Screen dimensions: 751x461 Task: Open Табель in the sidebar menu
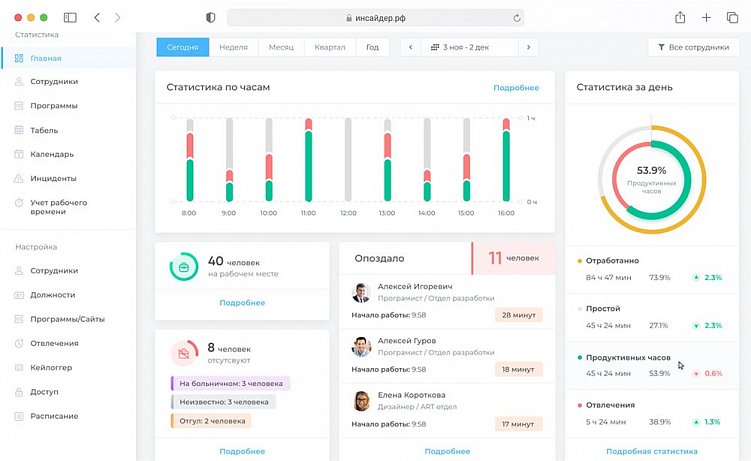68,130
